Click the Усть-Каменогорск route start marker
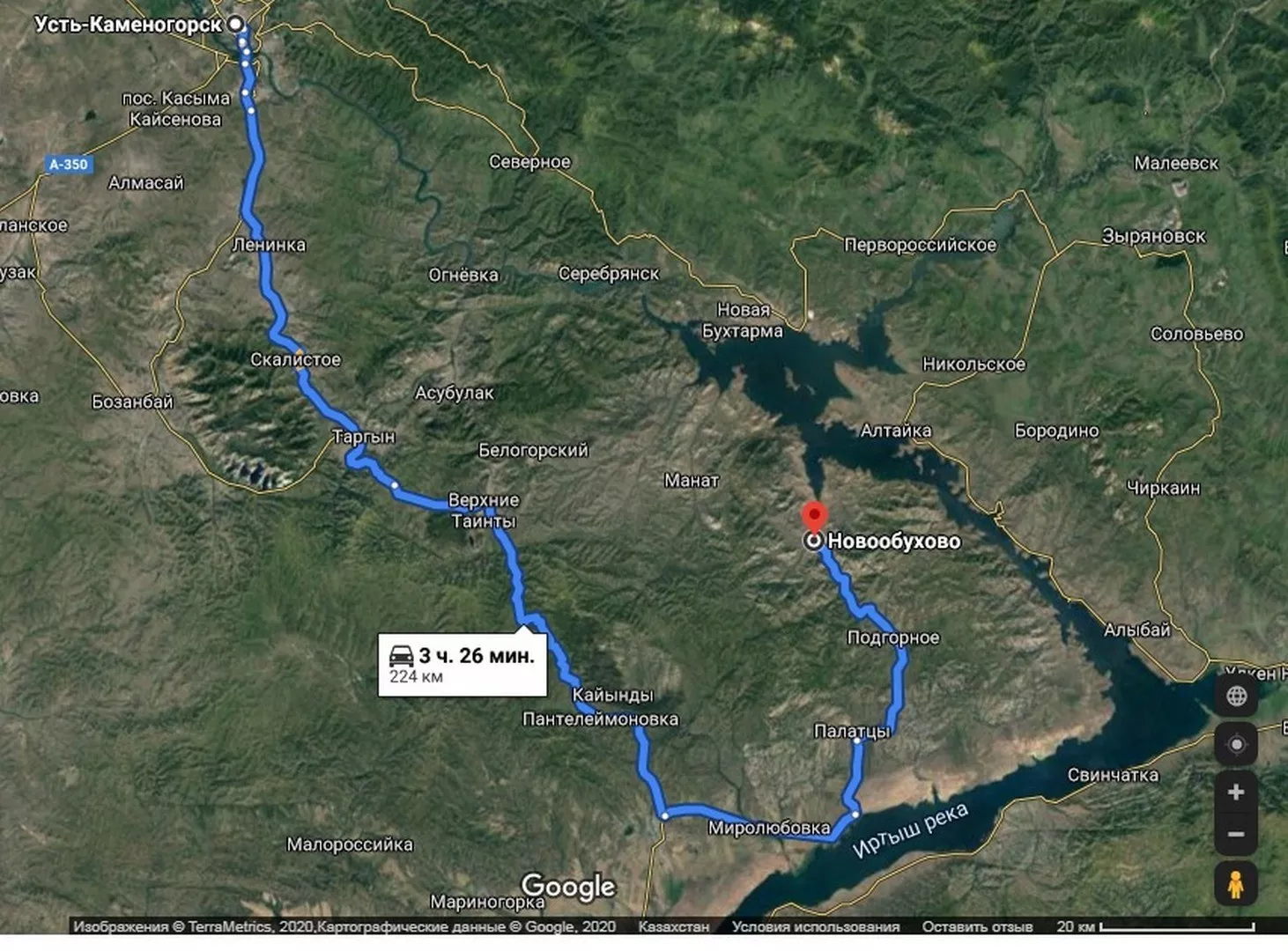Screen dimensions: 1288x951 [x=235, y=25]
